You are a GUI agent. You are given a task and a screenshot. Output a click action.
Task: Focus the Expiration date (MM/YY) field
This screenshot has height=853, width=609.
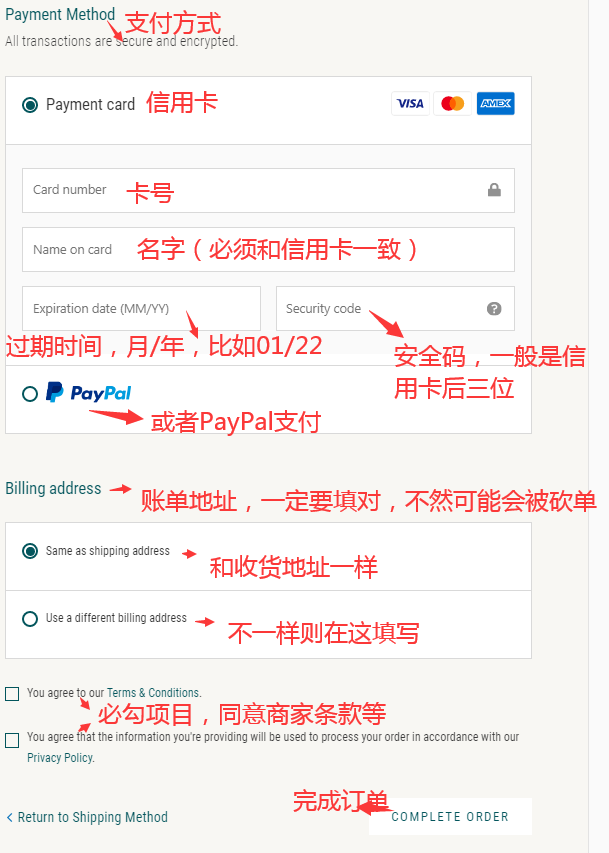coord(142,308)
